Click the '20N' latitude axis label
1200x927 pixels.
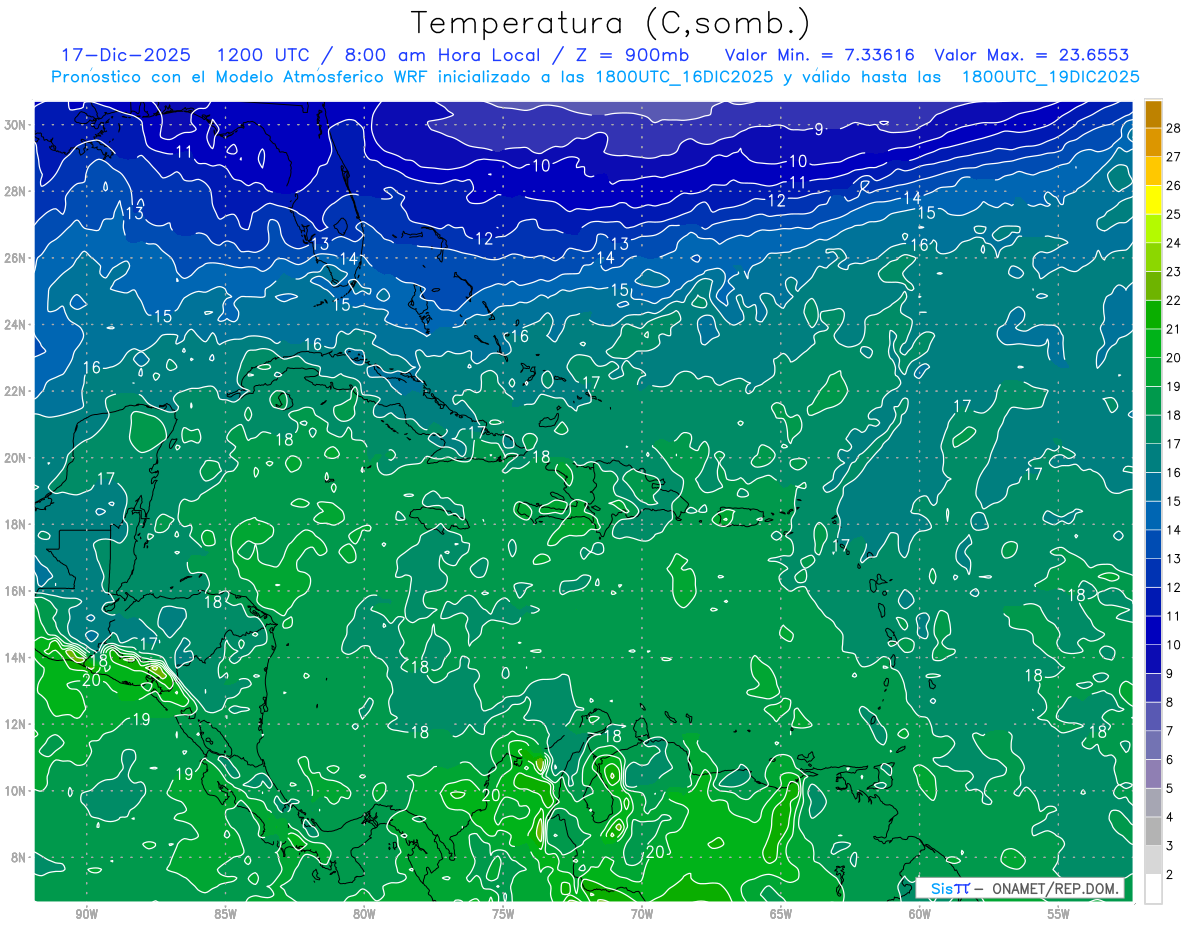pos(17,458)
